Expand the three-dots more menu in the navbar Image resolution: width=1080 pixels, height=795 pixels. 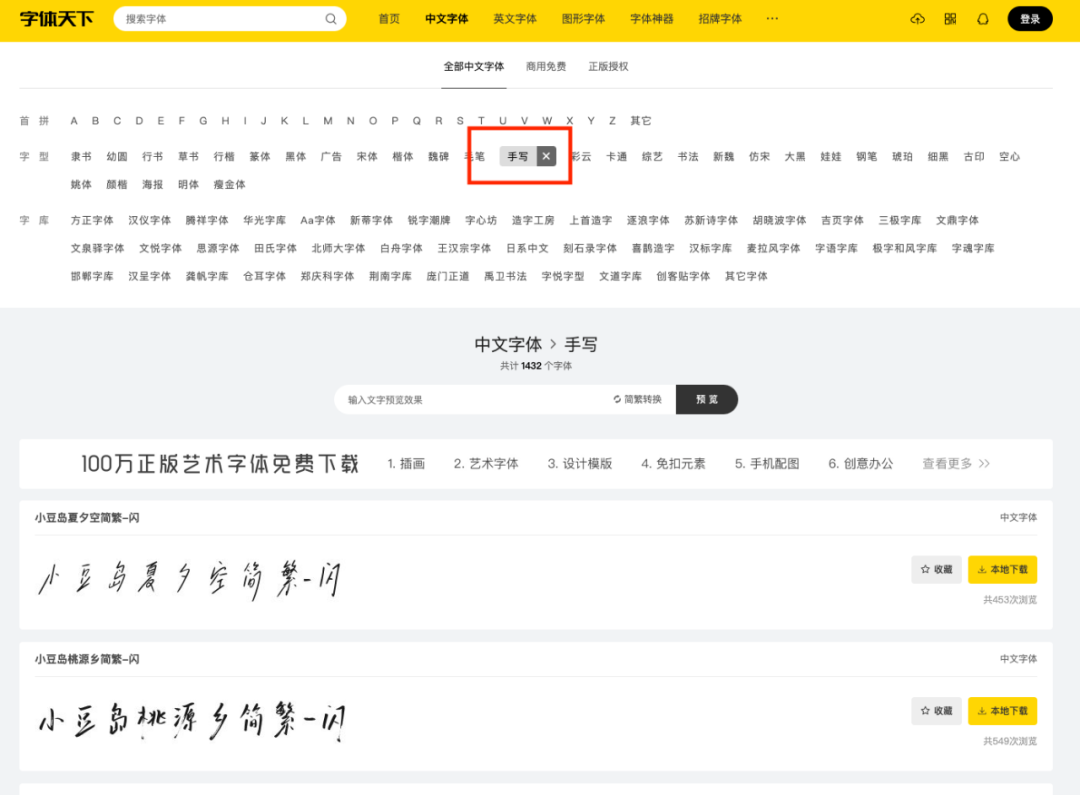pyautogui.click(x=772, y=19)
